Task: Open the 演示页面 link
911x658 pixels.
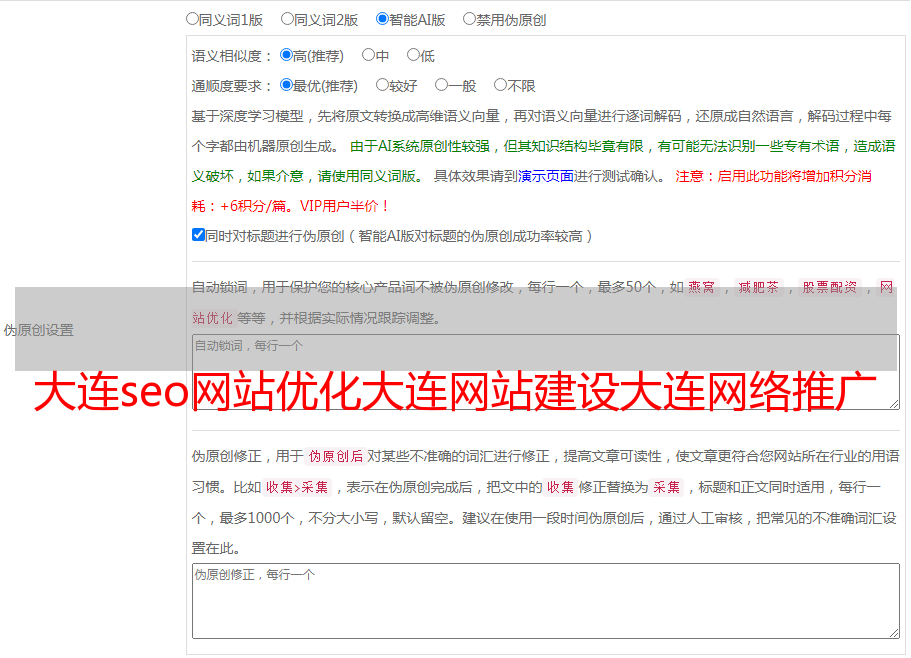Action: click(546, 176)
